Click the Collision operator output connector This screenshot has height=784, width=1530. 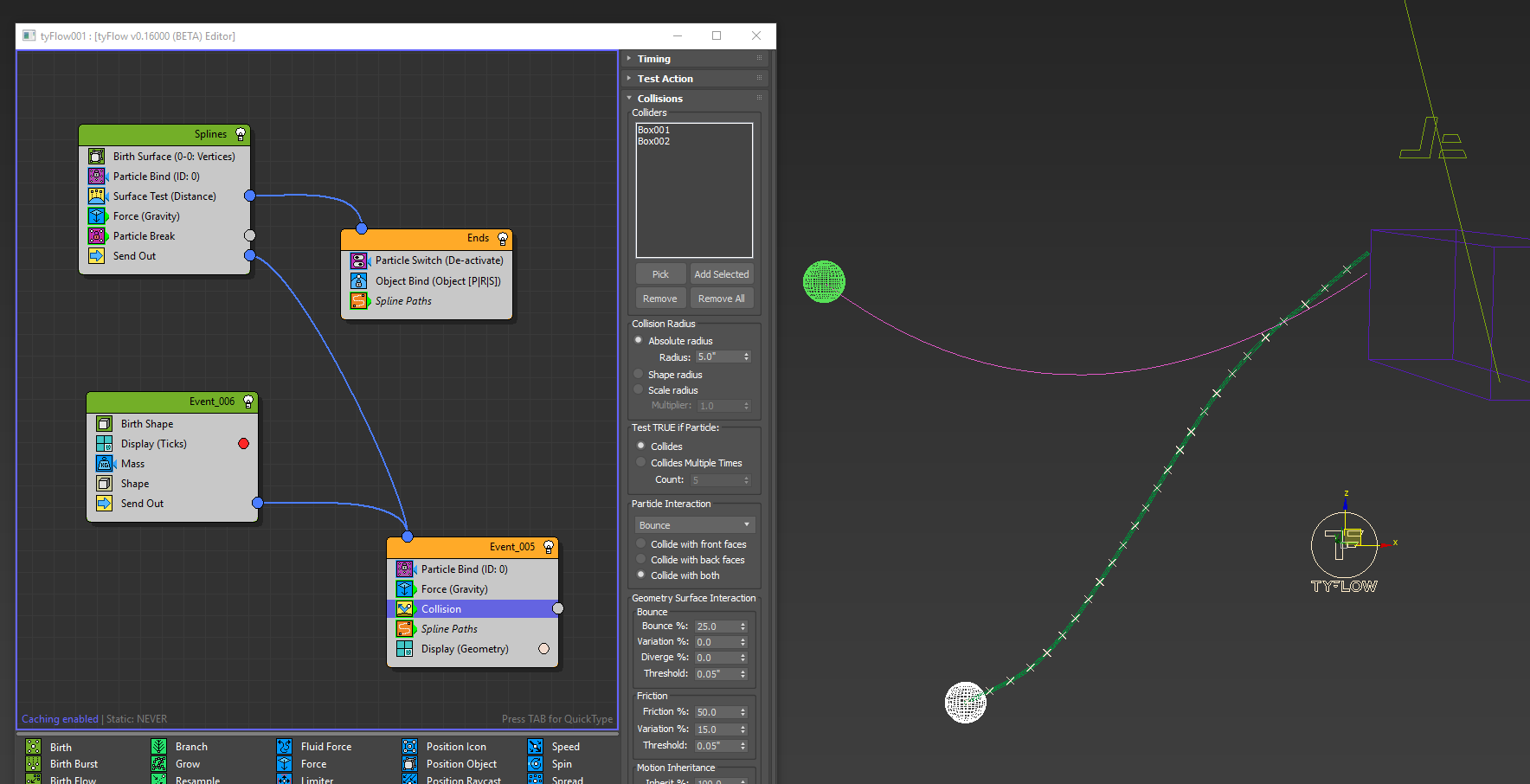[558, 609]
